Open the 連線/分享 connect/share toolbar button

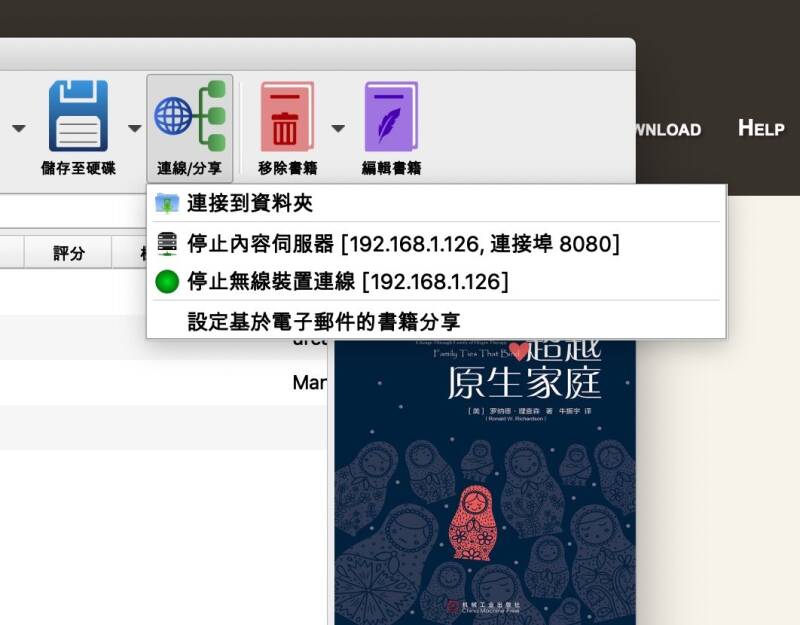pos(189,128)
